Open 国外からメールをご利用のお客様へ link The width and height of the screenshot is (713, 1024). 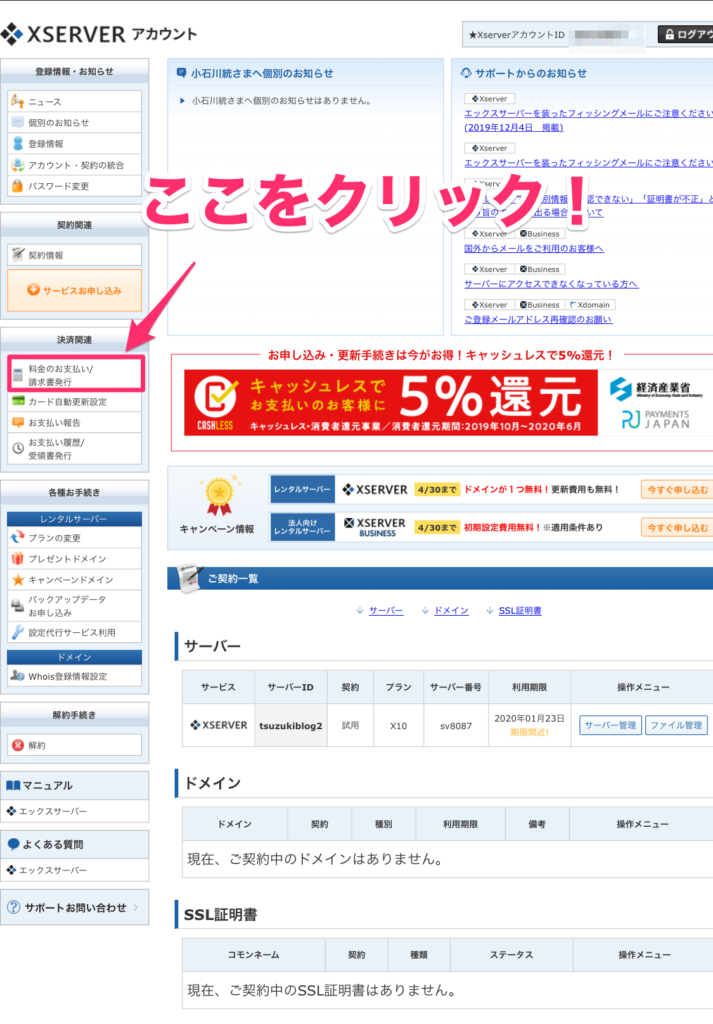point(534,248)
